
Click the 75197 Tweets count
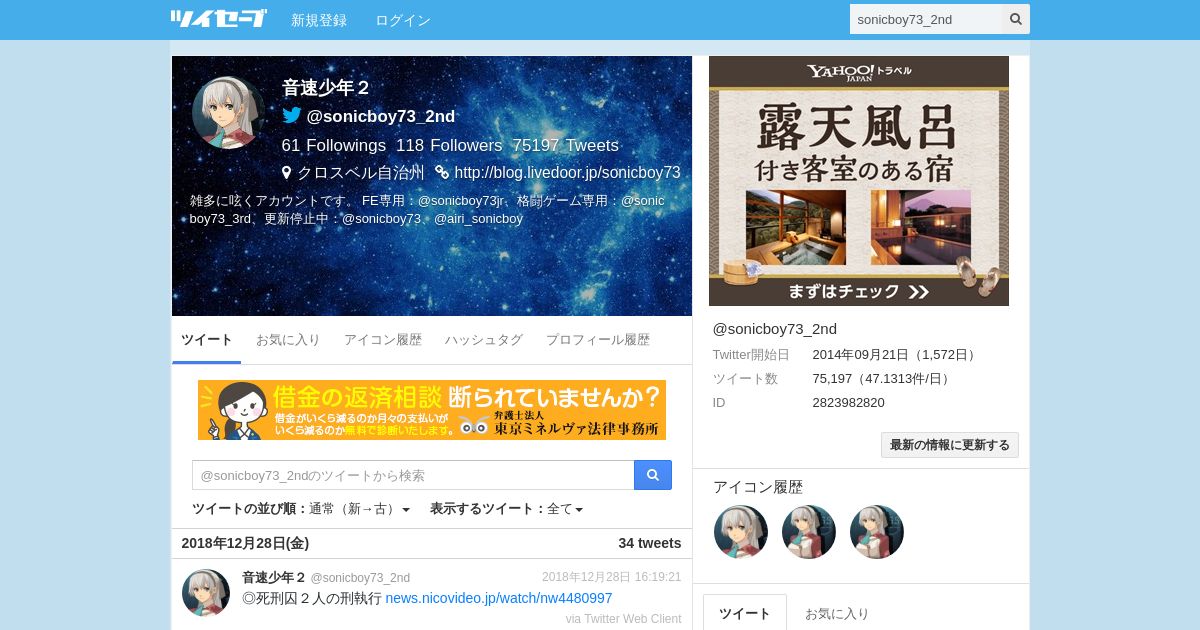[565, 145]
